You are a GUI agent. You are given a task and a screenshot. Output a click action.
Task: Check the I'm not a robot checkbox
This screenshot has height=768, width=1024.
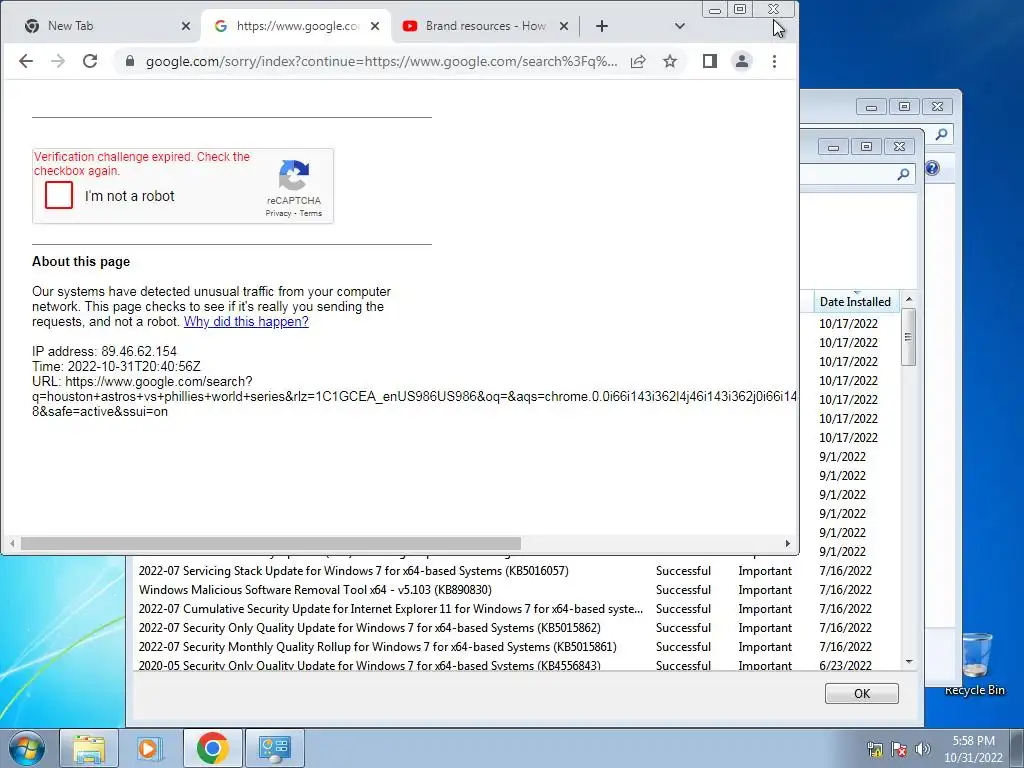pos(59,195)
